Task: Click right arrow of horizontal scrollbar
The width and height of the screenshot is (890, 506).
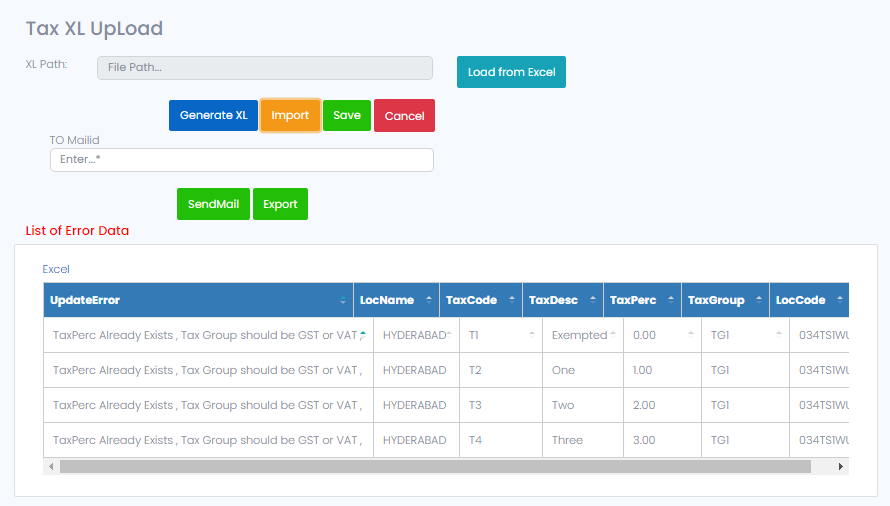Action: point(841,466)
